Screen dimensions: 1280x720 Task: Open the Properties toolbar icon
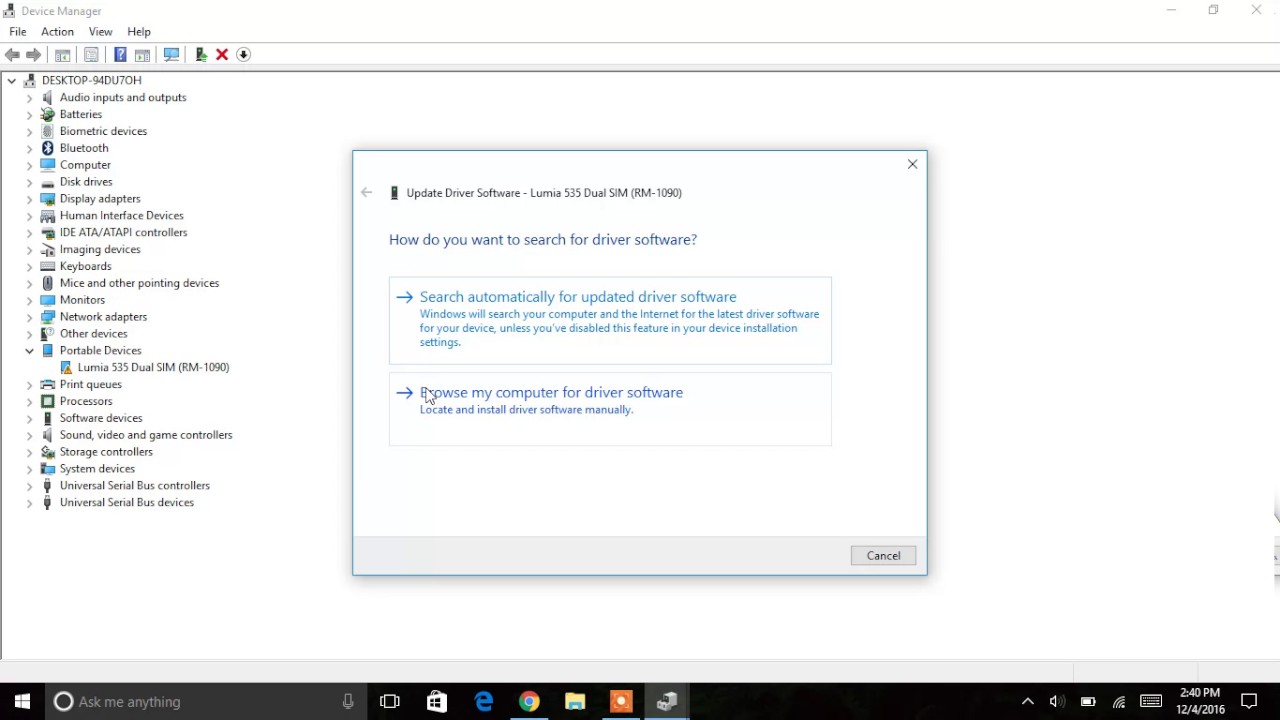point(91,55)
